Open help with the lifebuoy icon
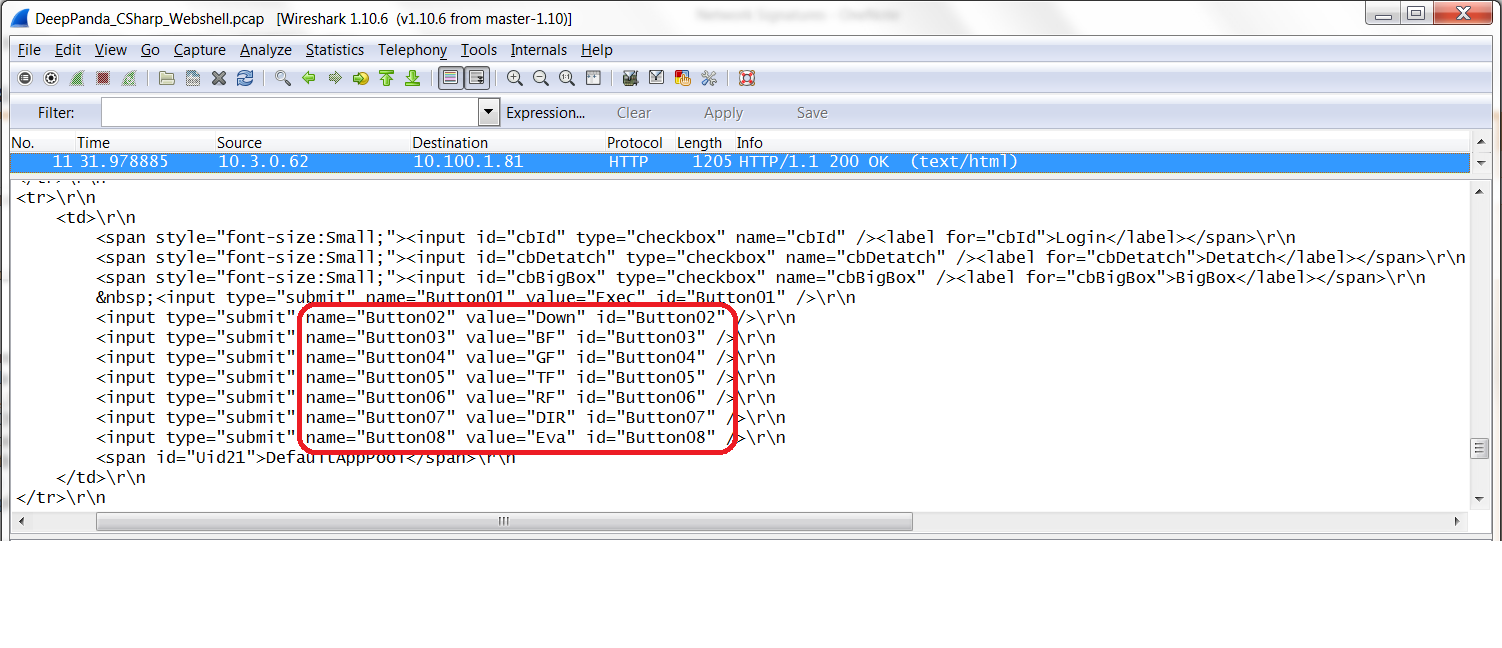The image size is (1502, 648). (x=746, y=78)
